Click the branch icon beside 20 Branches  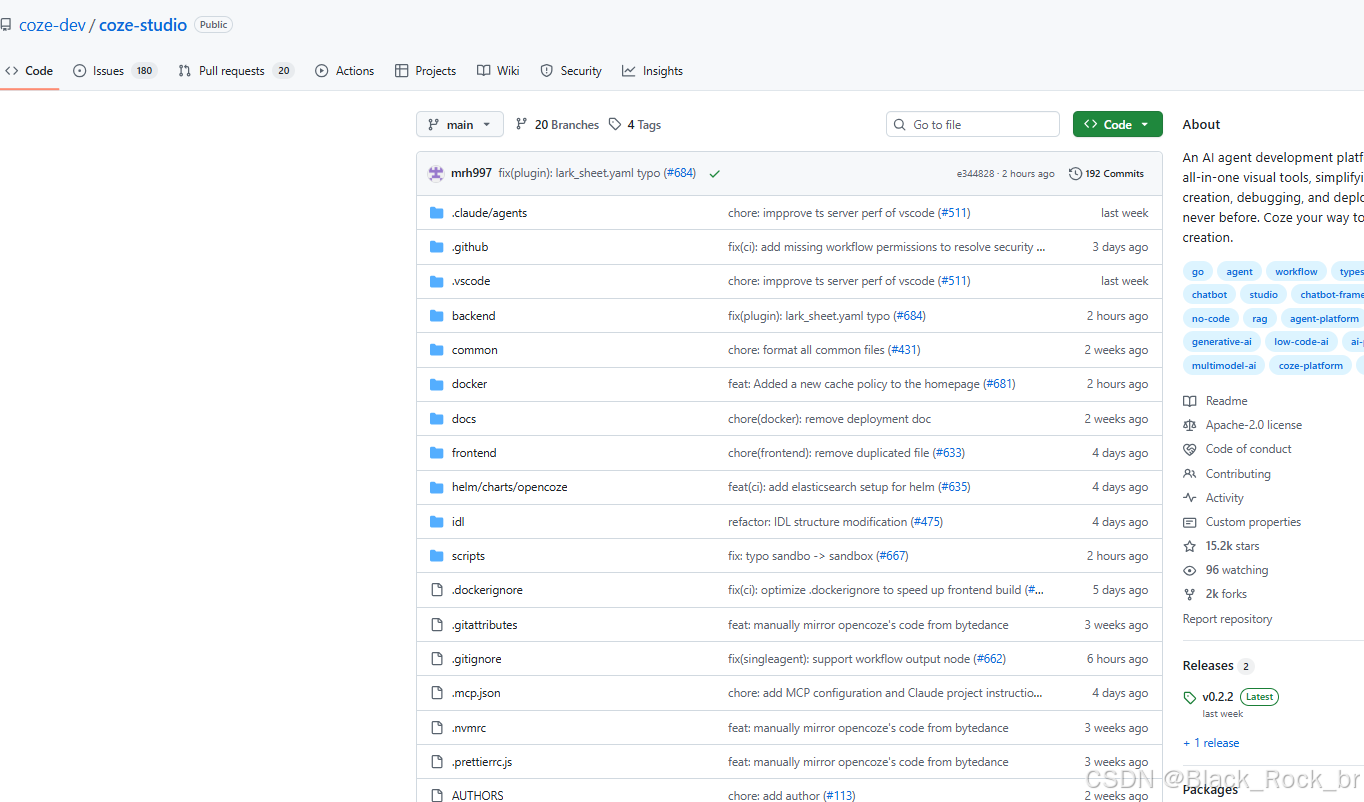click(521, 125)
